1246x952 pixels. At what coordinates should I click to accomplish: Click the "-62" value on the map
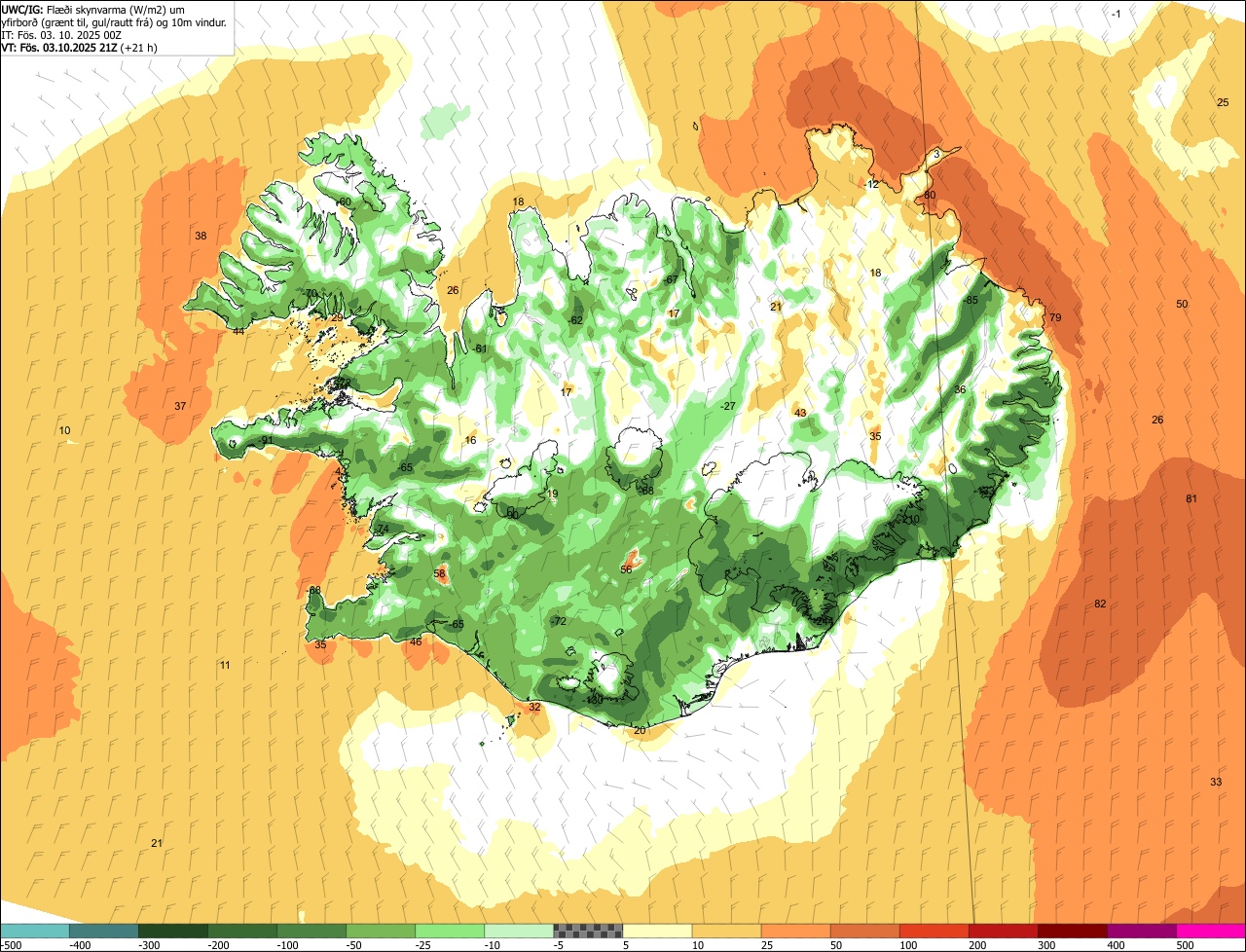point(574,320)
